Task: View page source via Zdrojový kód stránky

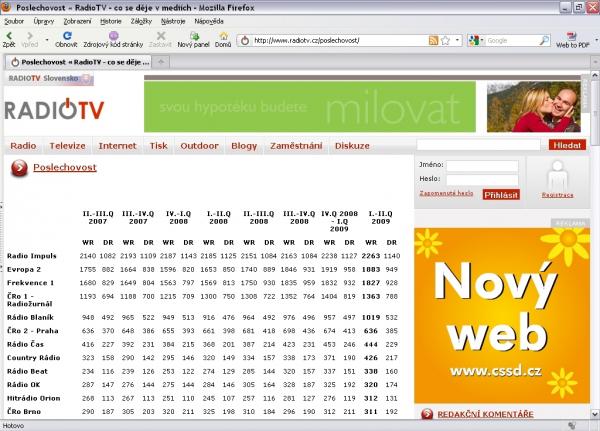Action: tap(113, 36)
